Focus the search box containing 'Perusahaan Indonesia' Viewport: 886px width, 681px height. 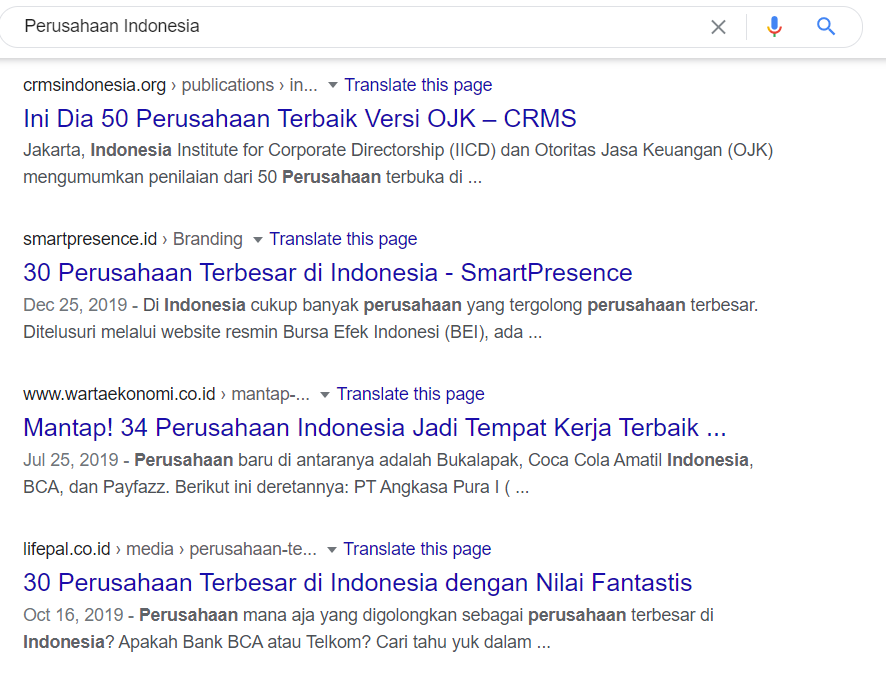point(350,27)
